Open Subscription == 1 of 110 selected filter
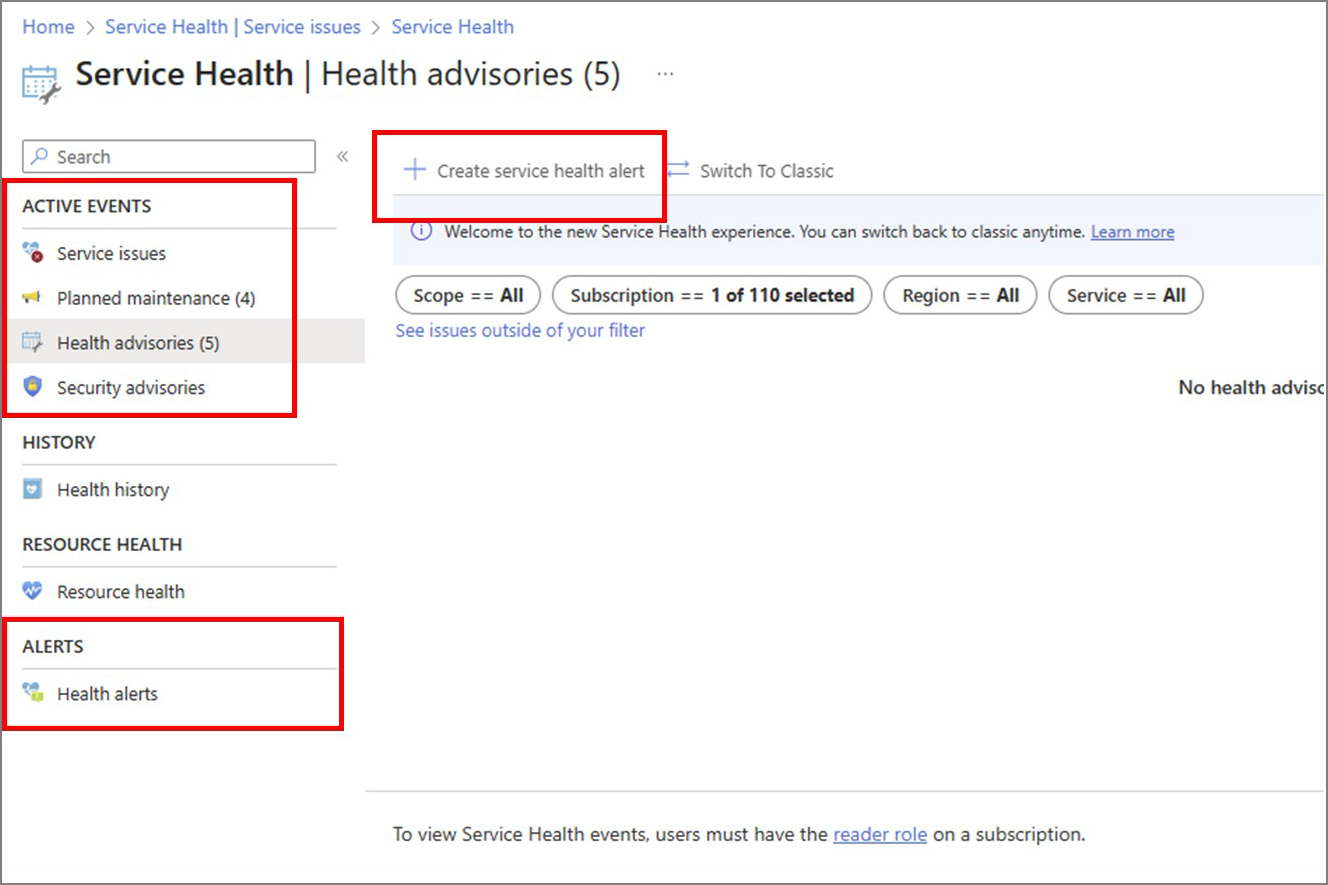The image size is (1328, 885). tap(712, 295)
